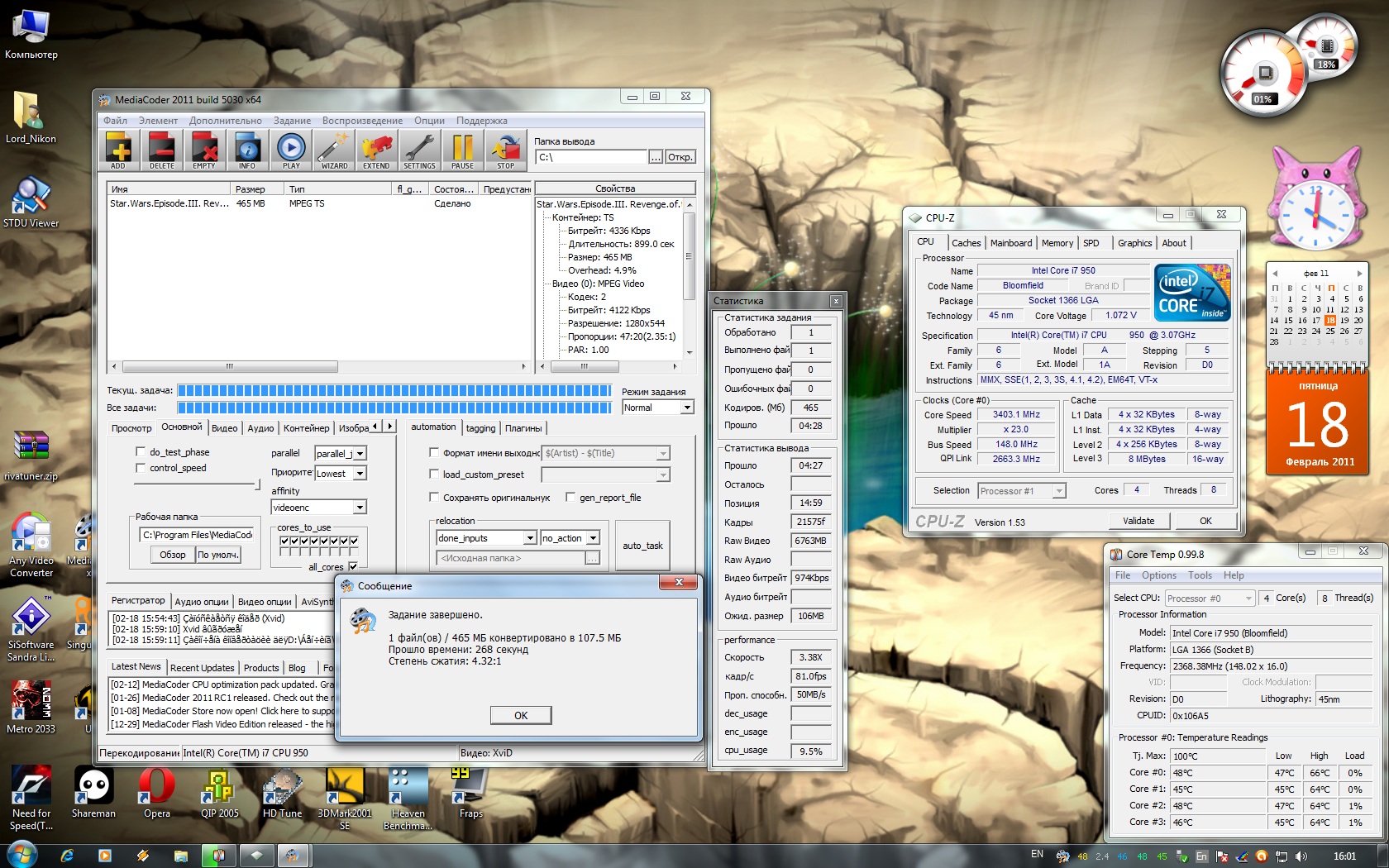Click the DELETE toolbar icon

161,151
